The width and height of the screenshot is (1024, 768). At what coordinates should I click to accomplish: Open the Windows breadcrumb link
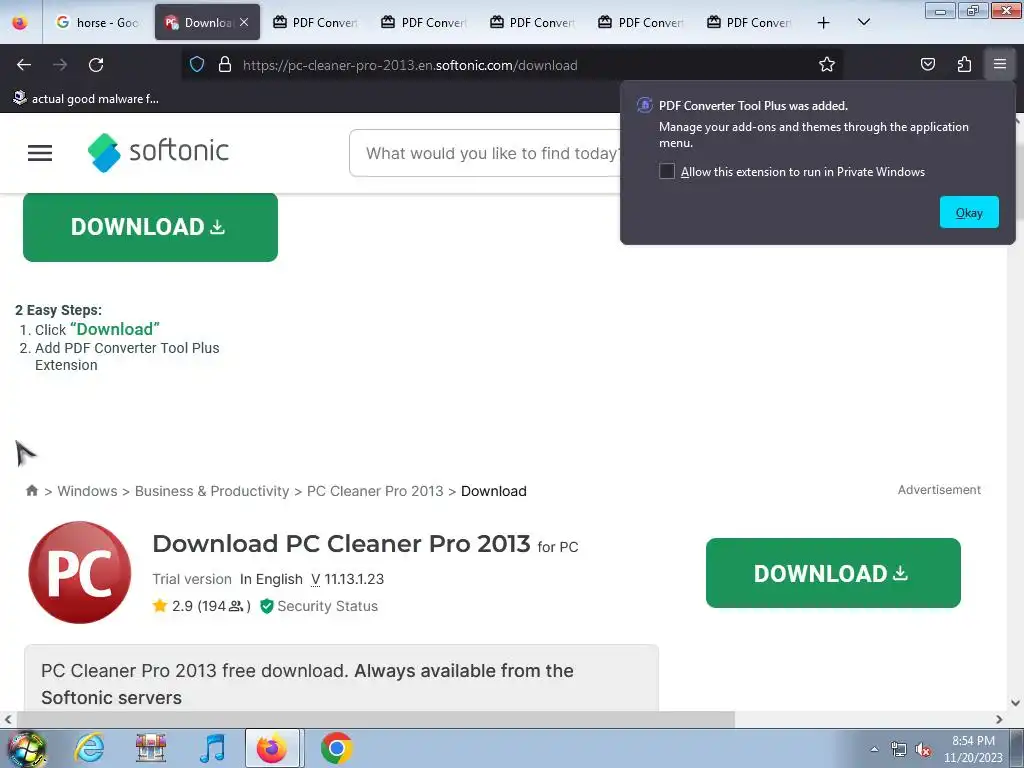pyautogui.click(x=88, y=491)
